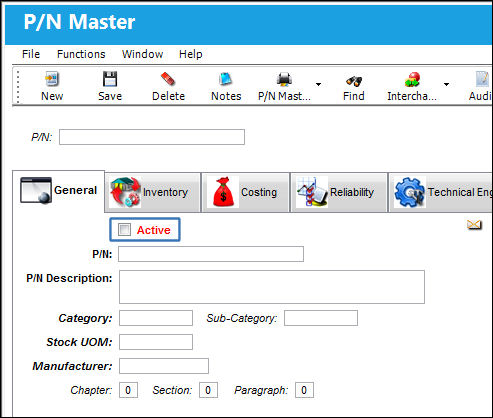Switch to the Inventory tab
This screenshot has height=418, width=493.
point(153,192)
